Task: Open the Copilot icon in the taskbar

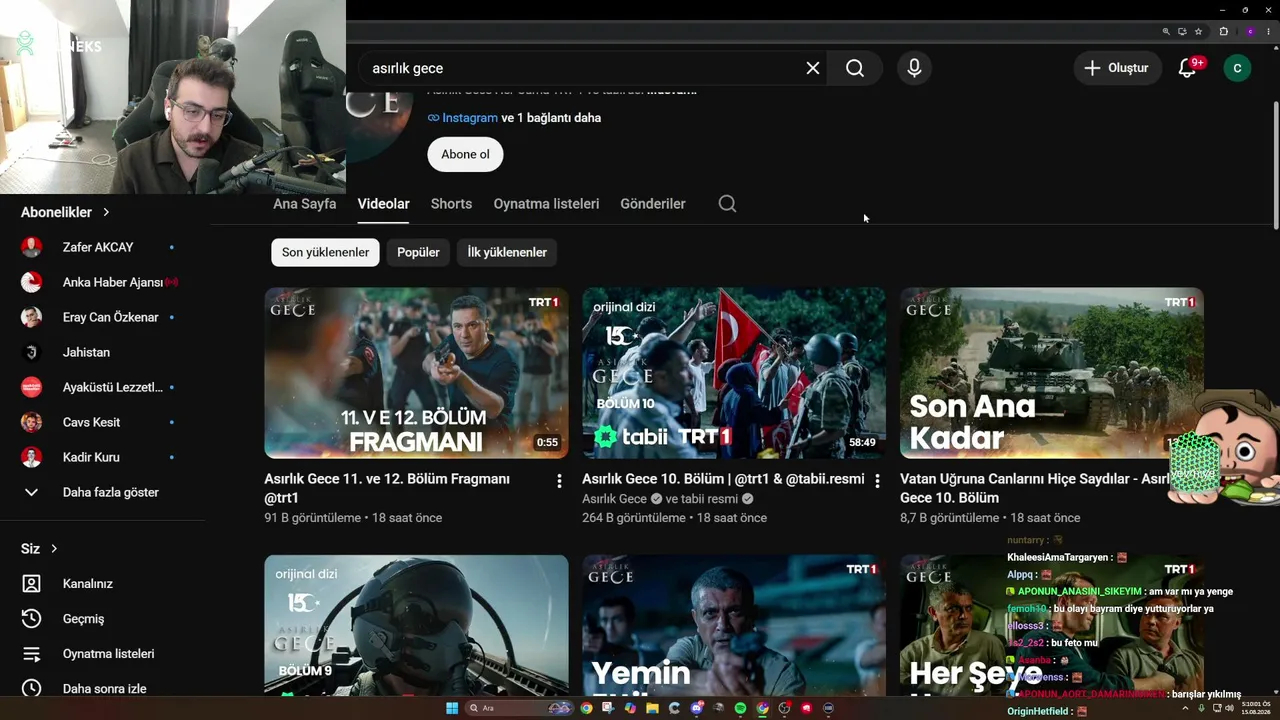Action: [x=630, y=708]
